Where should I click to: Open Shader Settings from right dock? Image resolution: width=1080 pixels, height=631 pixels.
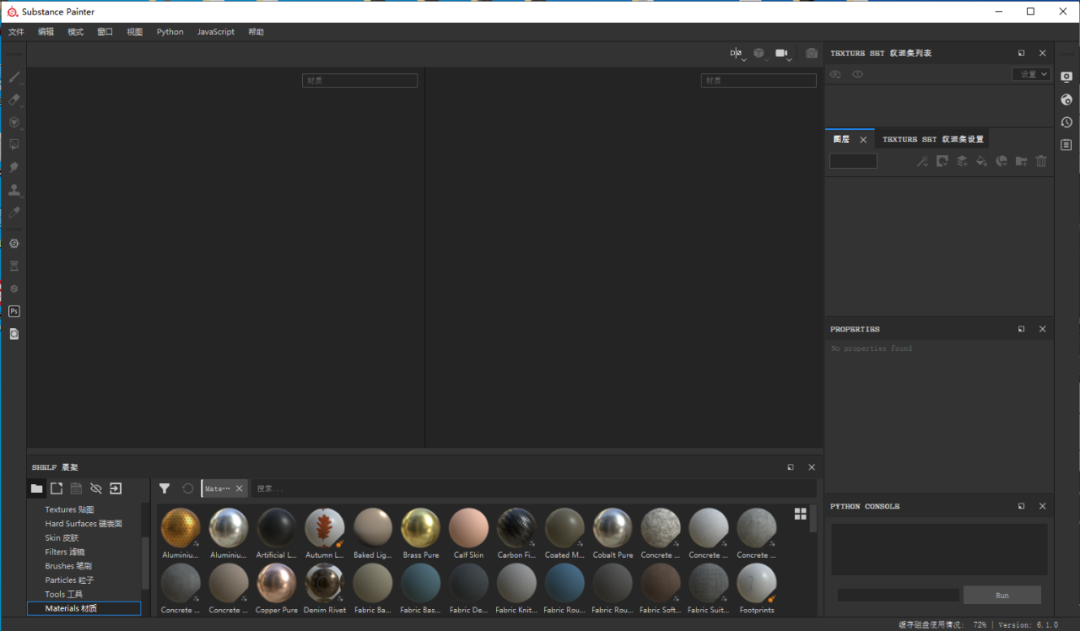(1066, 100)
